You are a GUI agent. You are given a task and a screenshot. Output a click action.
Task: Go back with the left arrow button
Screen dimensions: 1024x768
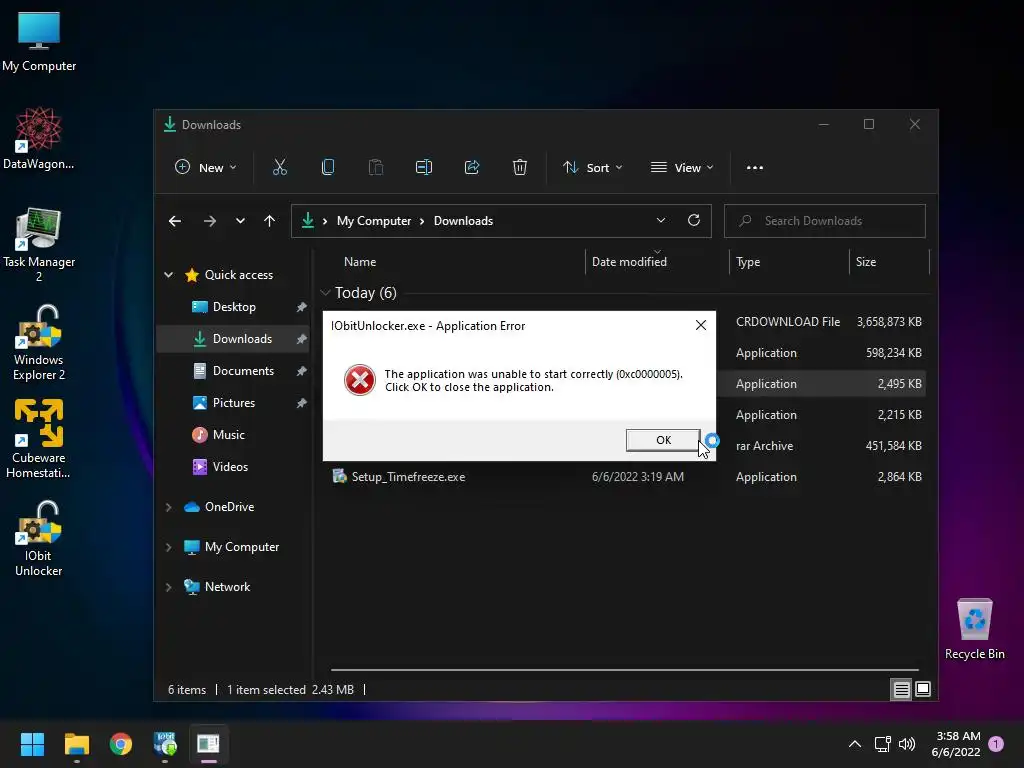[x=174, y=221]
